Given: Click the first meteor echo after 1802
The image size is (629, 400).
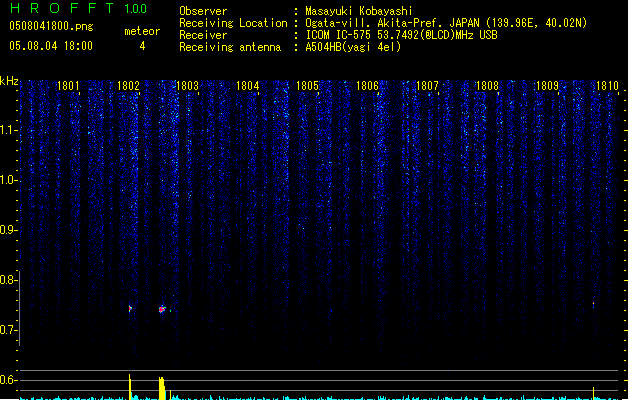Looking at the screenshot, I should (x=130, y=309).
